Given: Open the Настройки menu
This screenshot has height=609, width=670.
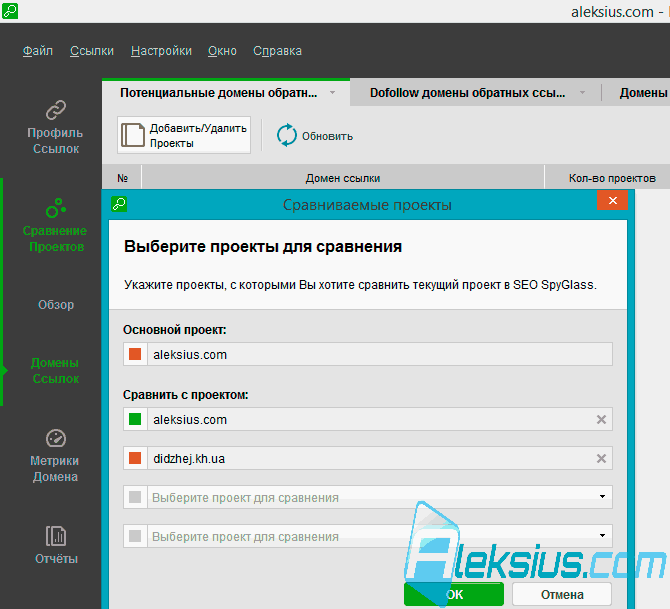Looking at the screenshot, I should 161,51.
